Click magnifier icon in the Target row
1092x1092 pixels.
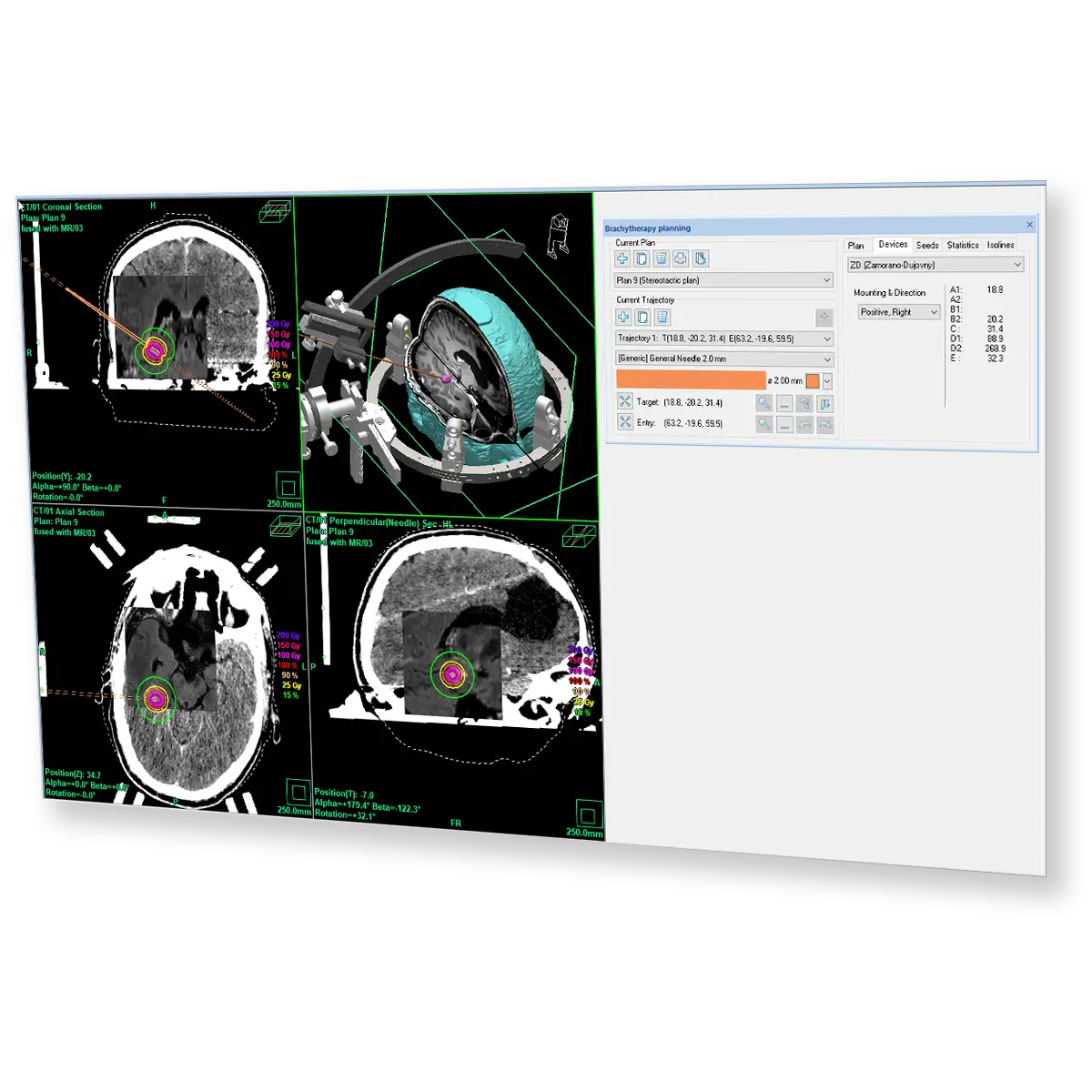click(x=764, y=403)
